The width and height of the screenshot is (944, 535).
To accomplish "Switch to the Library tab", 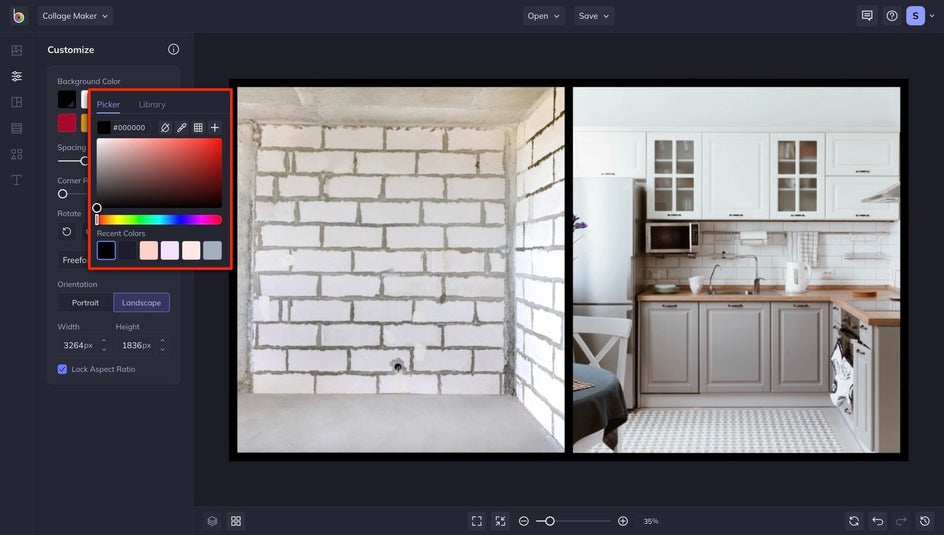I will click(152, 105).
